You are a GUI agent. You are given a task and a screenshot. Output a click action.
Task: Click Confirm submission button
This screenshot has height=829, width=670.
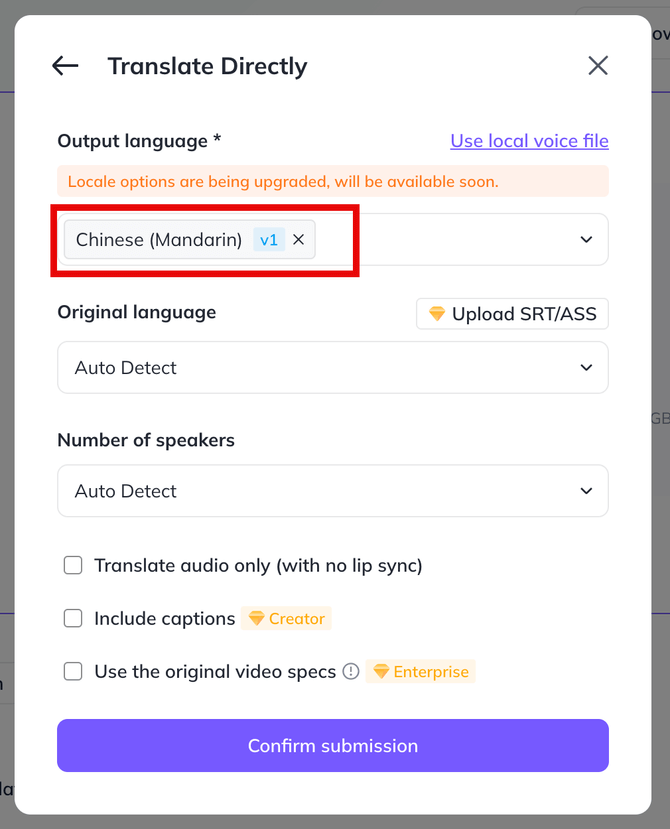[333, 745]
